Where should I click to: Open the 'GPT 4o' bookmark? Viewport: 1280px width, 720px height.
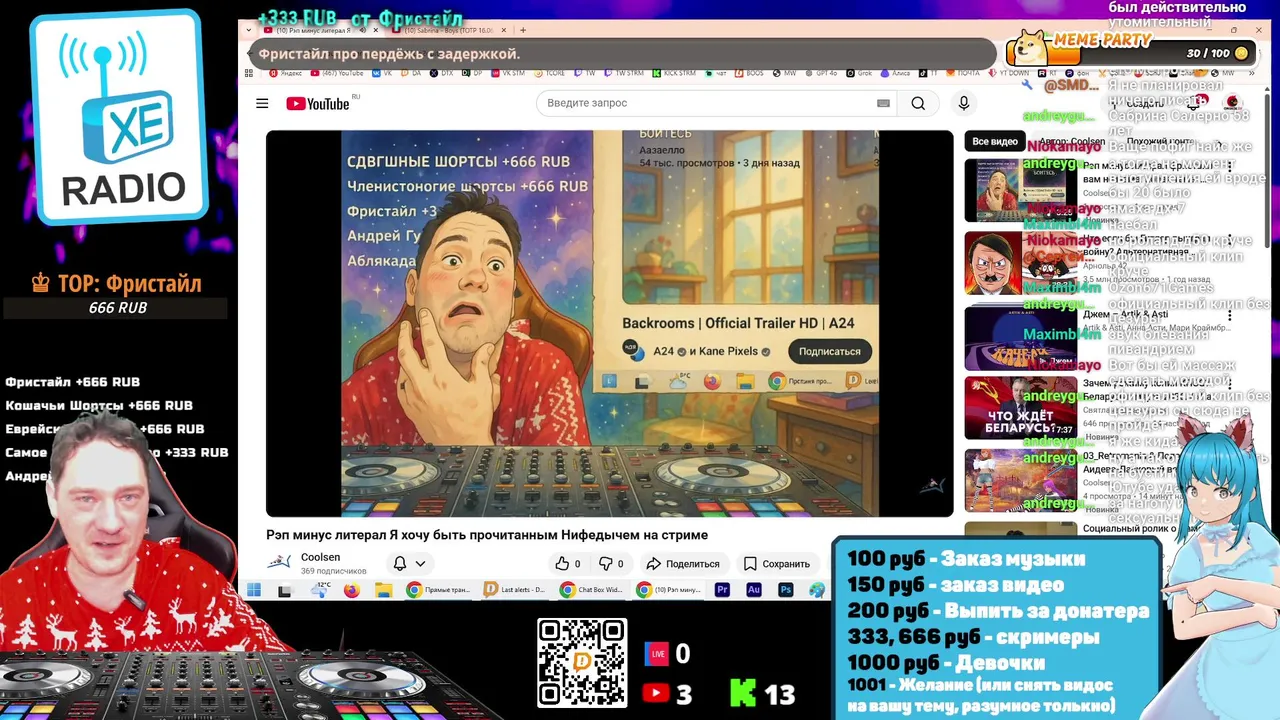point(821,73)
